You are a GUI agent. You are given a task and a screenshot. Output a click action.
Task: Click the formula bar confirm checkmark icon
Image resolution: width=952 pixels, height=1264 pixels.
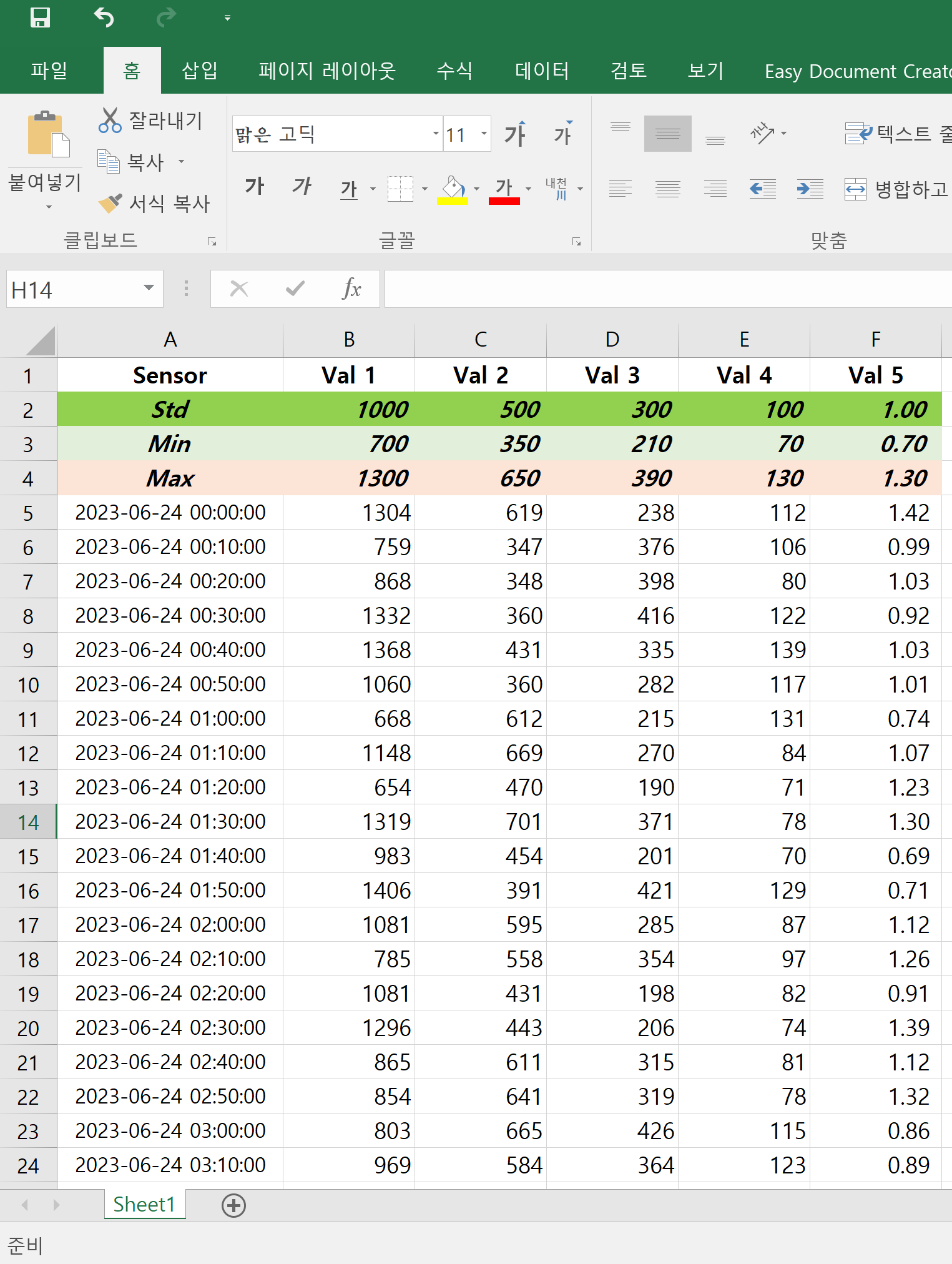point(295,289)
